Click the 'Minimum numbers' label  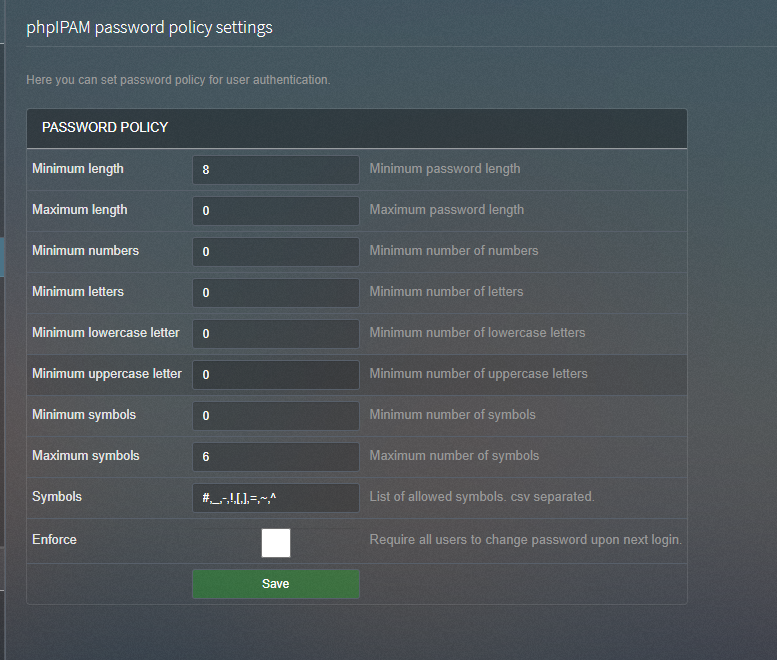click(x=85, y=251)
